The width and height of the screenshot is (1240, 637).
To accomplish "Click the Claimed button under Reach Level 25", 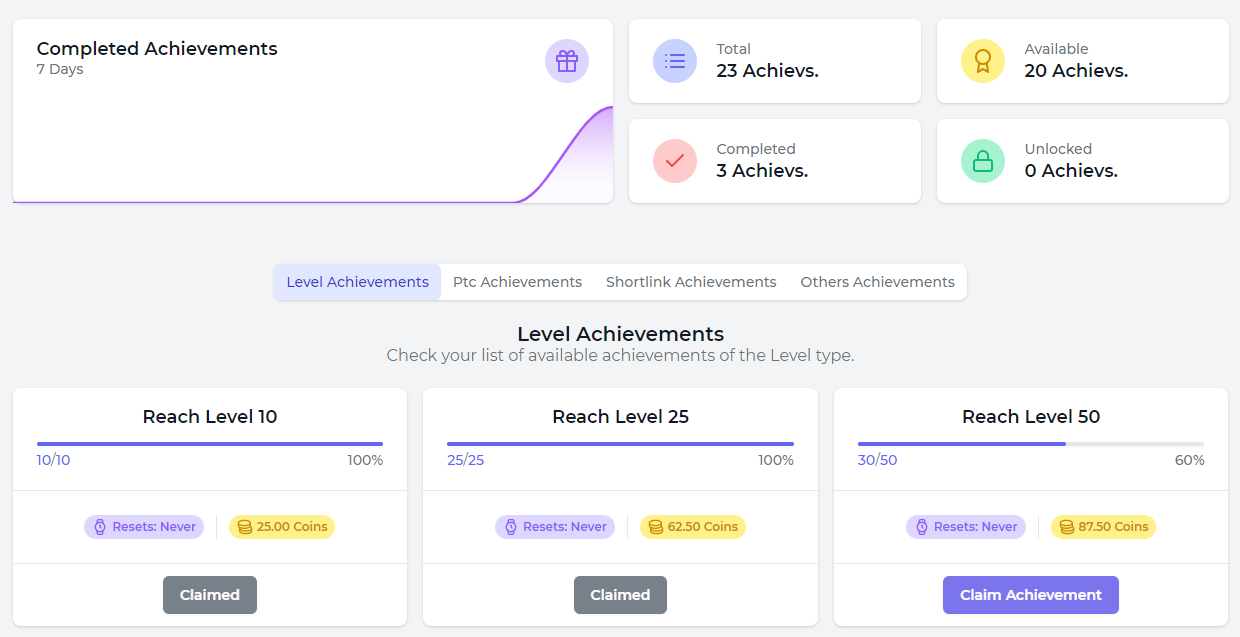I will pos(620,595).
